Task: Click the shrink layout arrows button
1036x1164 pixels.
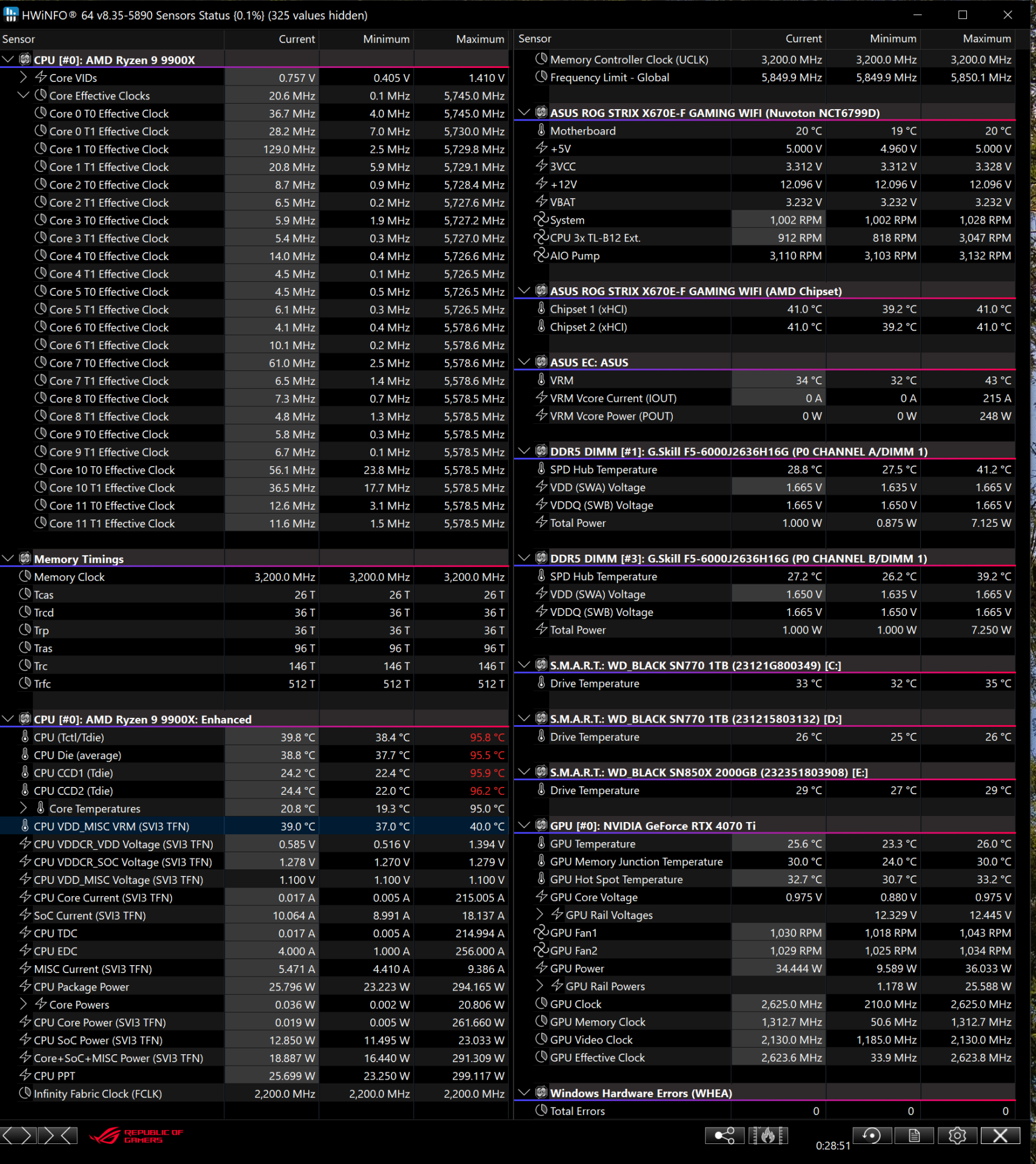Action: click(x=59, y=1136)
